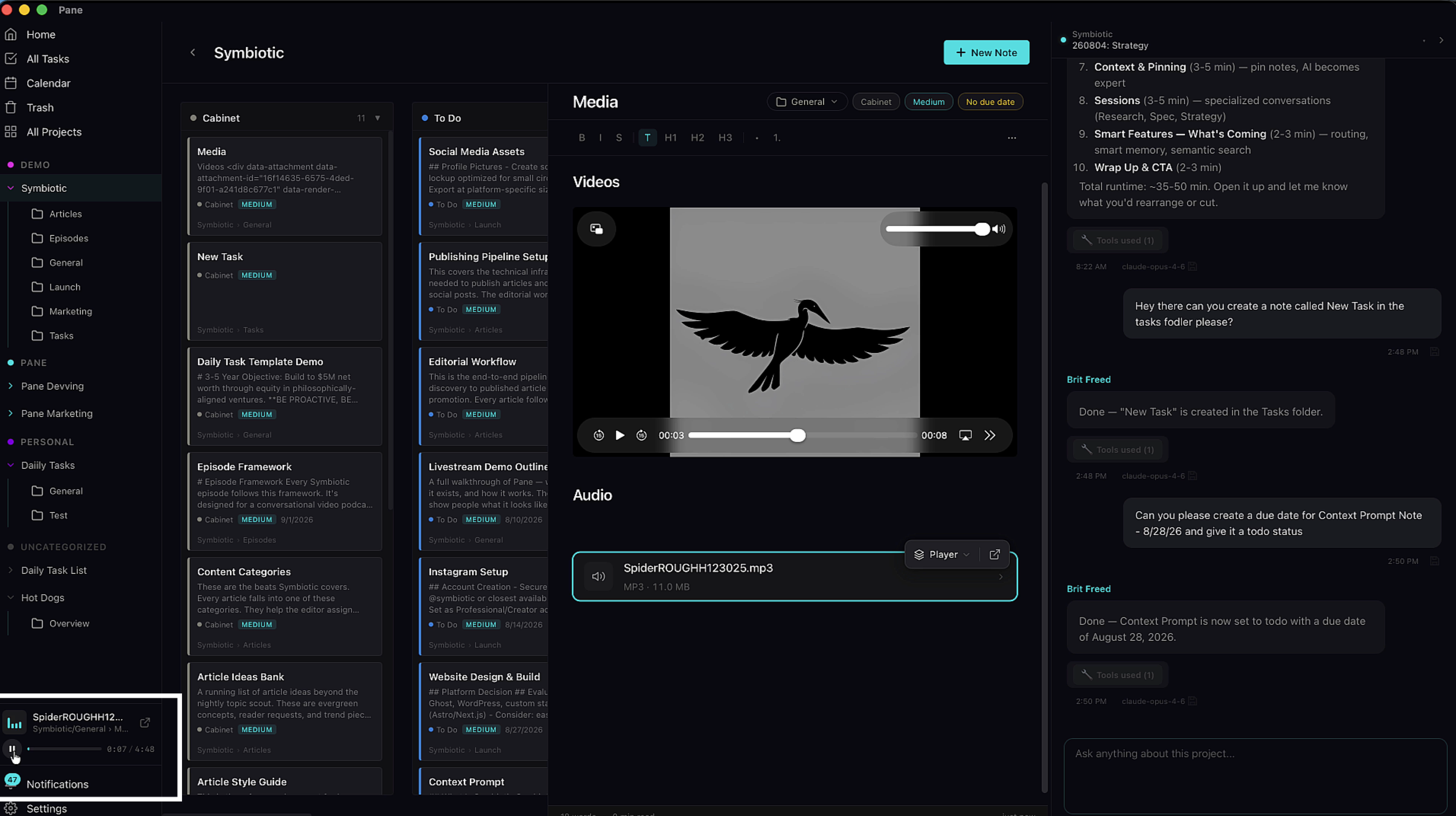Skip back 15 seconds in the video
This screenshot has height=816, width=1456.
pos(599,435)
